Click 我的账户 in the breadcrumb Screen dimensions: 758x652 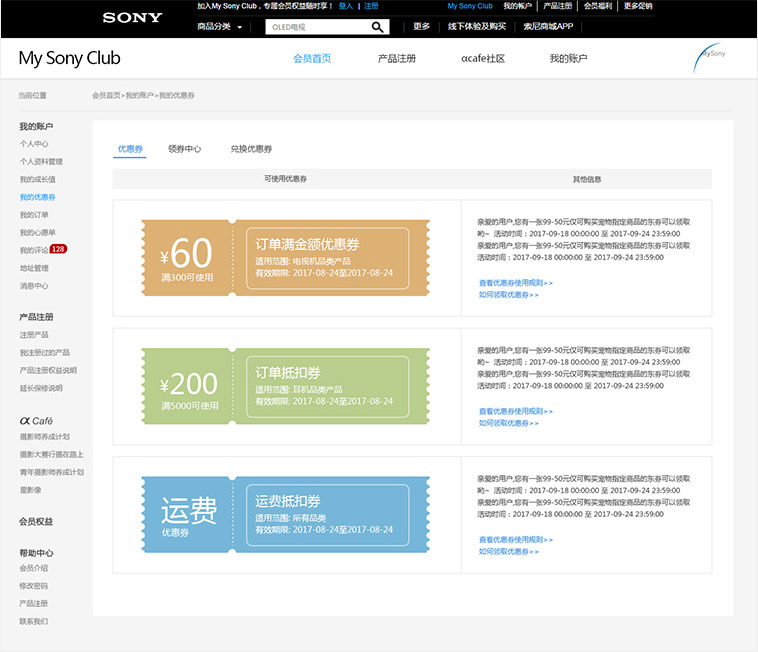tap(140, 95)
